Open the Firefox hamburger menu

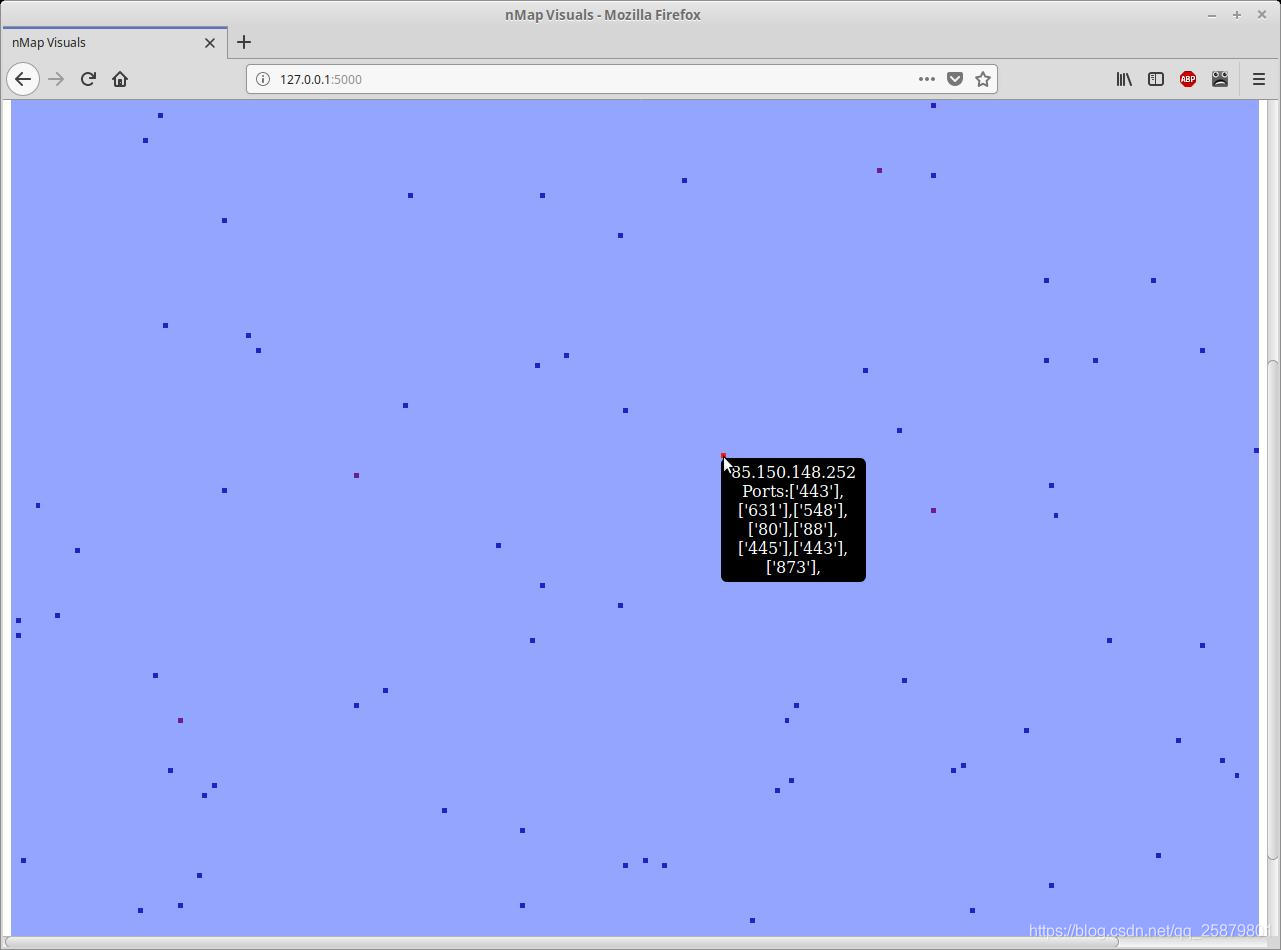pos(1259,79)
